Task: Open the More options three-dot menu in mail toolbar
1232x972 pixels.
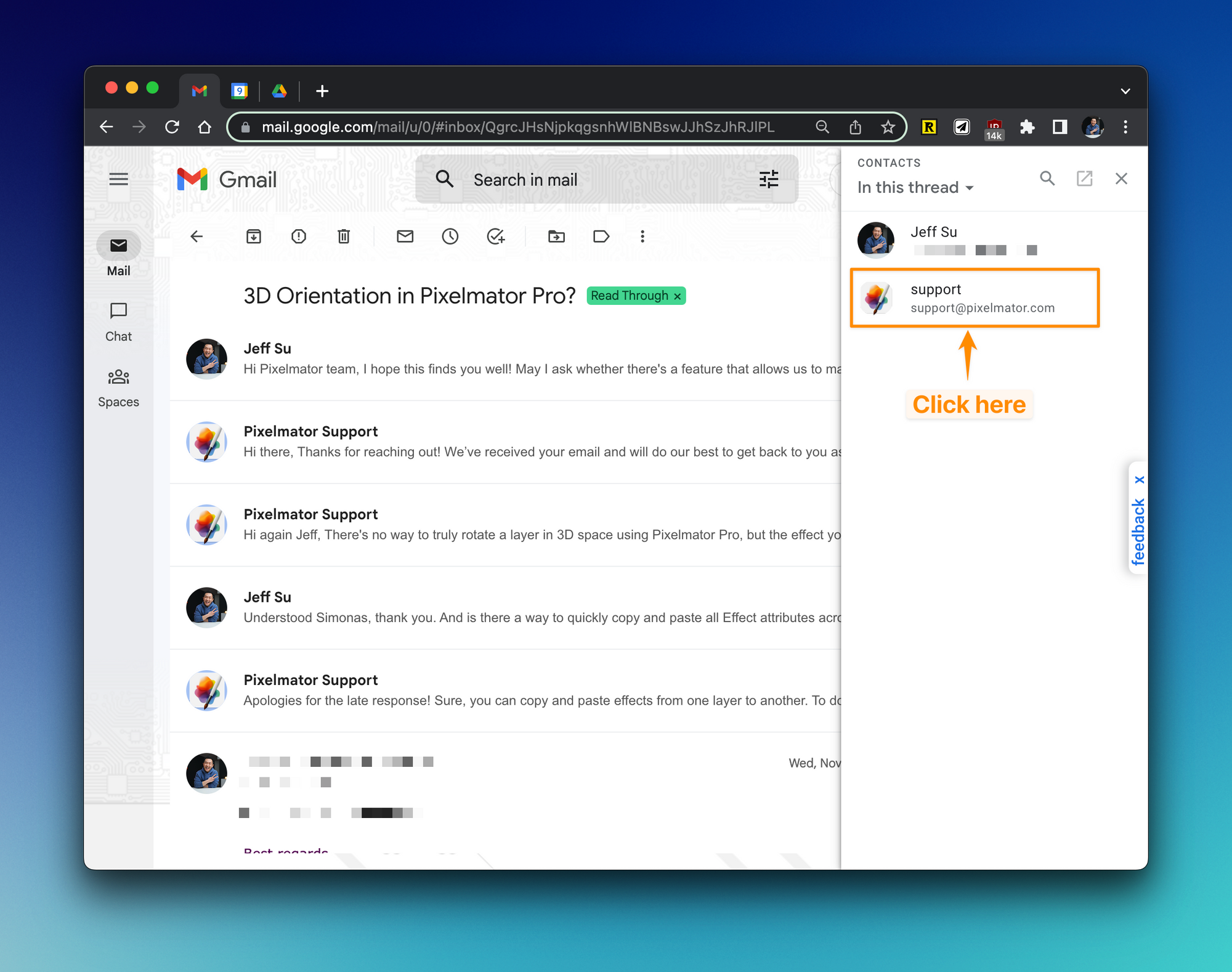Action: (x=642, y=237)
